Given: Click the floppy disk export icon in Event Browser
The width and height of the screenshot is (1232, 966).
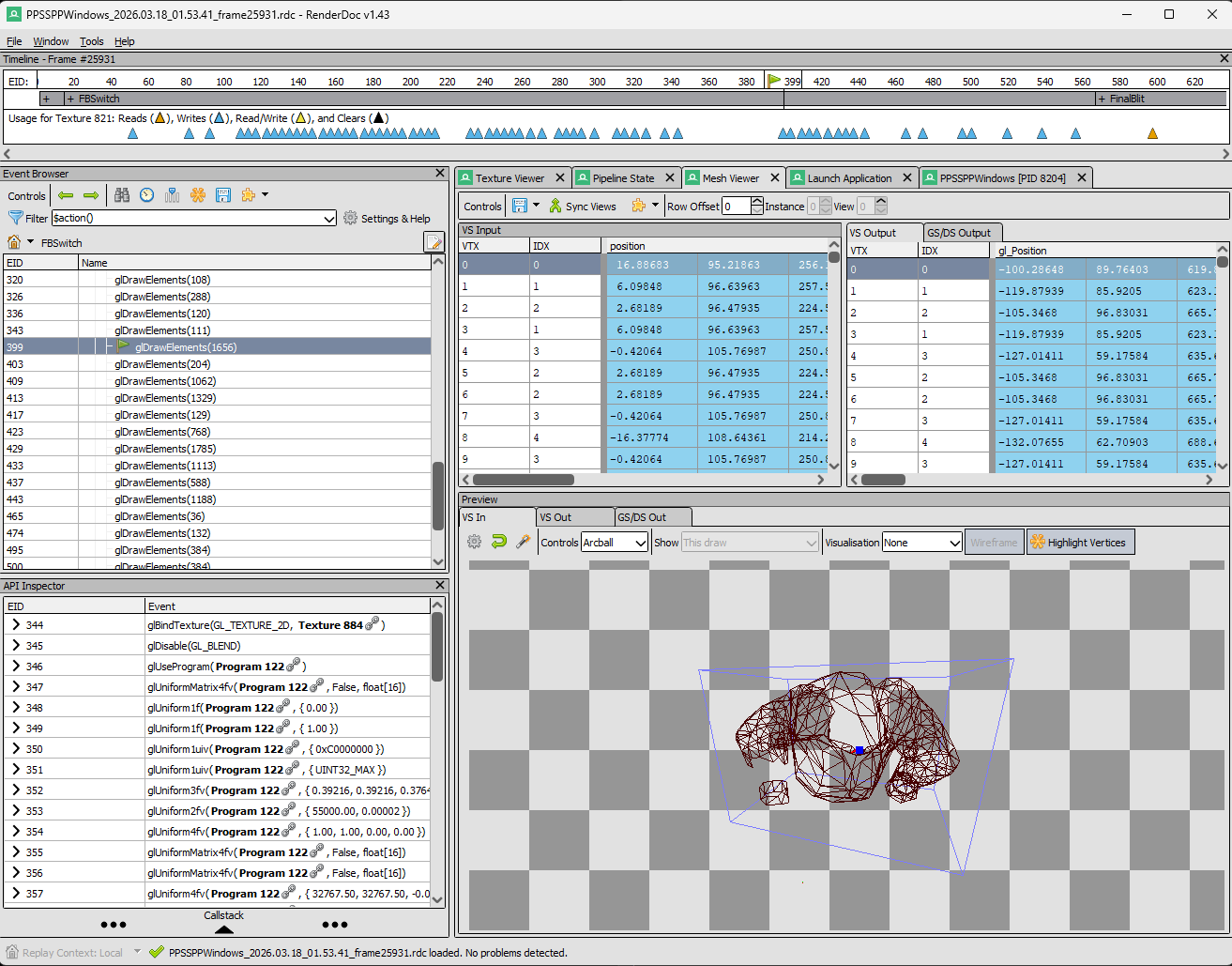Looking at the screenshot, I should pos(223,195).
